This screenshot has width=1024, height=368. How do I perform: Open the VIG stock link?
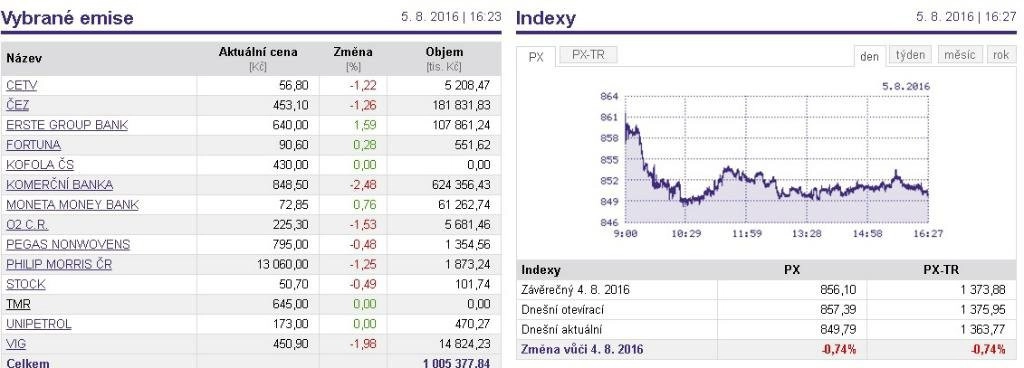tap(16, 344)
